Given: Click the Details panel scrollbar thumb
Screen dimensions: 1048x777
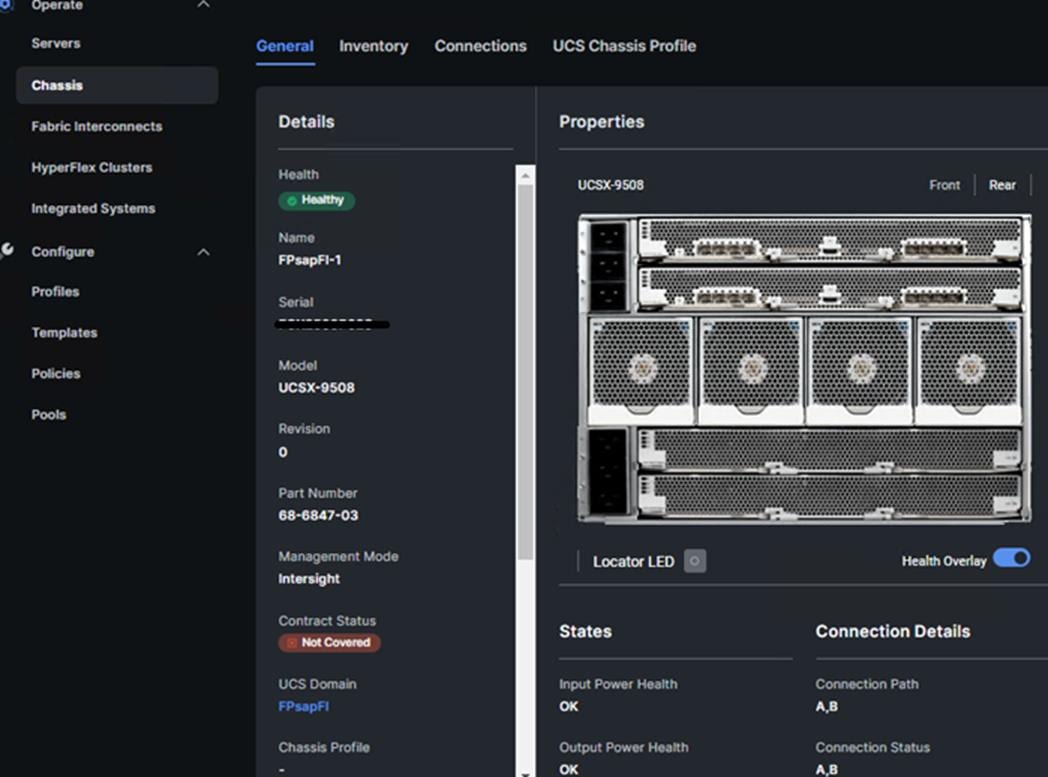Looking at the screenshot, I should pos(525,372).
